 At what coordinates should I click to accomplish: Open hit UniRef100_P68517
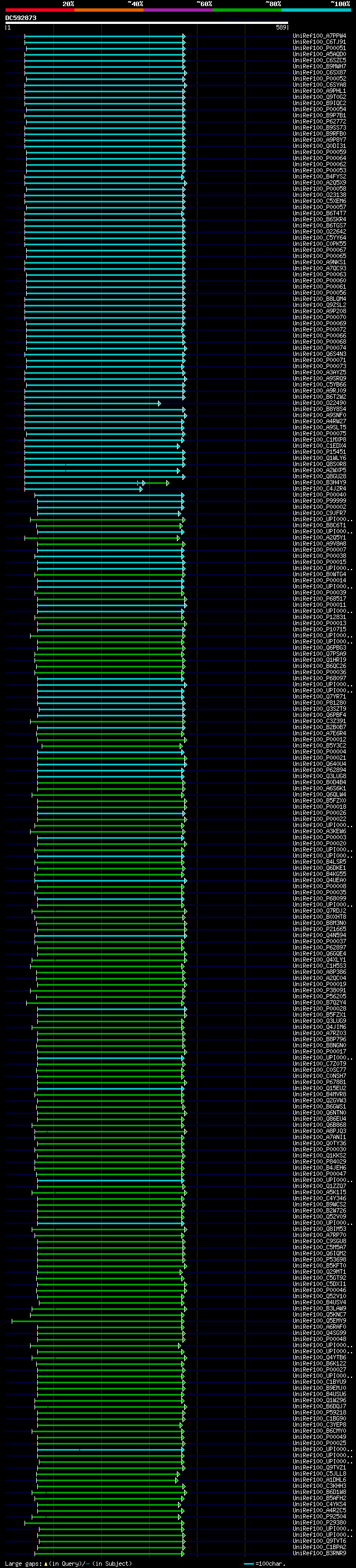319,599
